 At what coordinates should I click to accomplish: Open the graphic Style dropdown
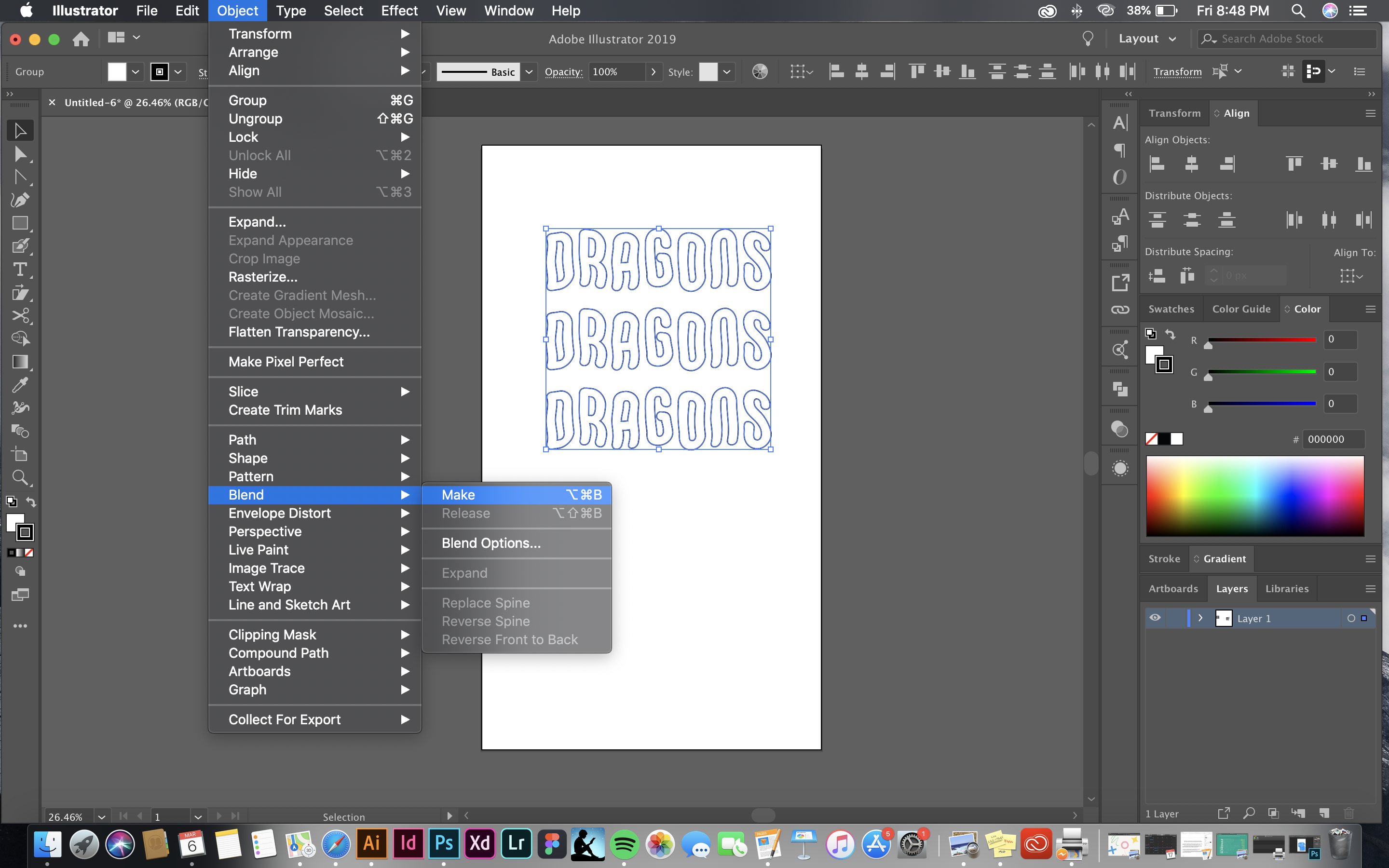click(727, 72)
